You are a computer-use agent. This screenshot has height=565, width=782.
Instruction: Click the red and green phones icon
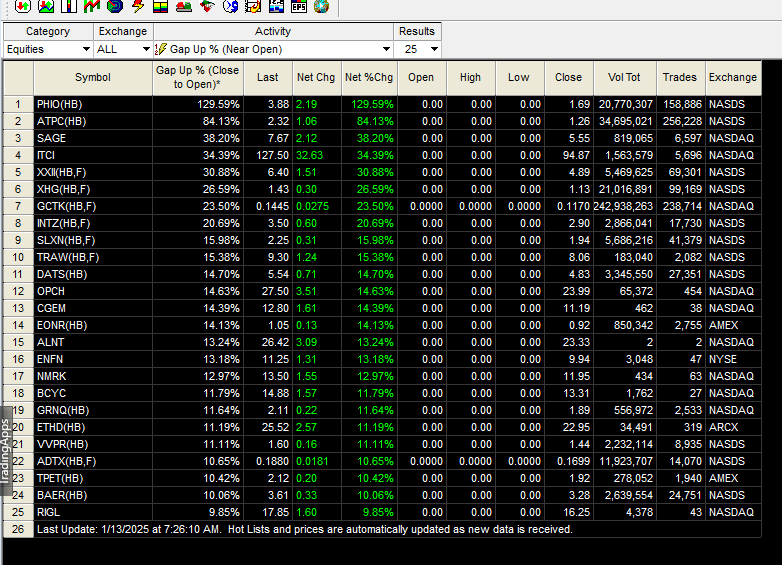(184, 6)
